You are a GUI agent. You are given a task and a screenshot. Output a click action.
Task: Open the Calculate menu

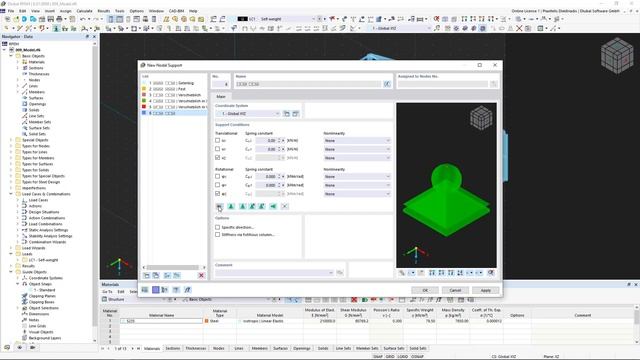(x=84, y=11)
